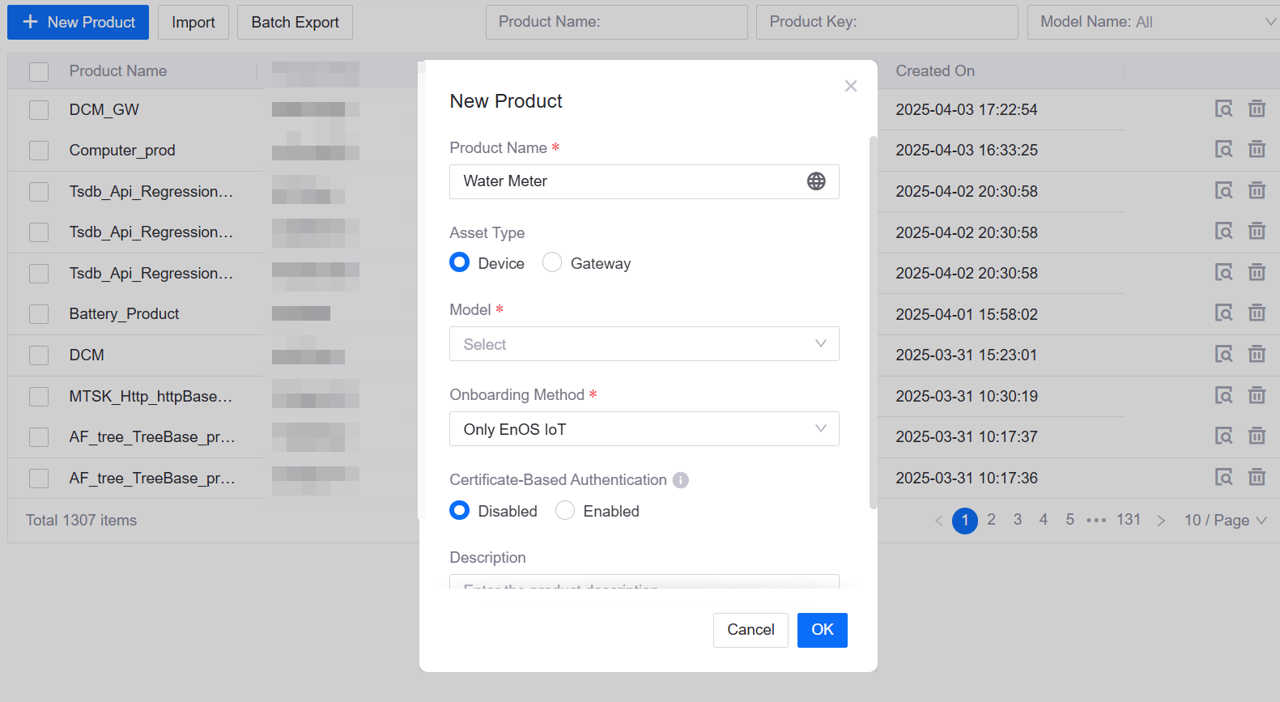Click the globe icon in Product Name field
The image size is (1280, 702).
816,181
